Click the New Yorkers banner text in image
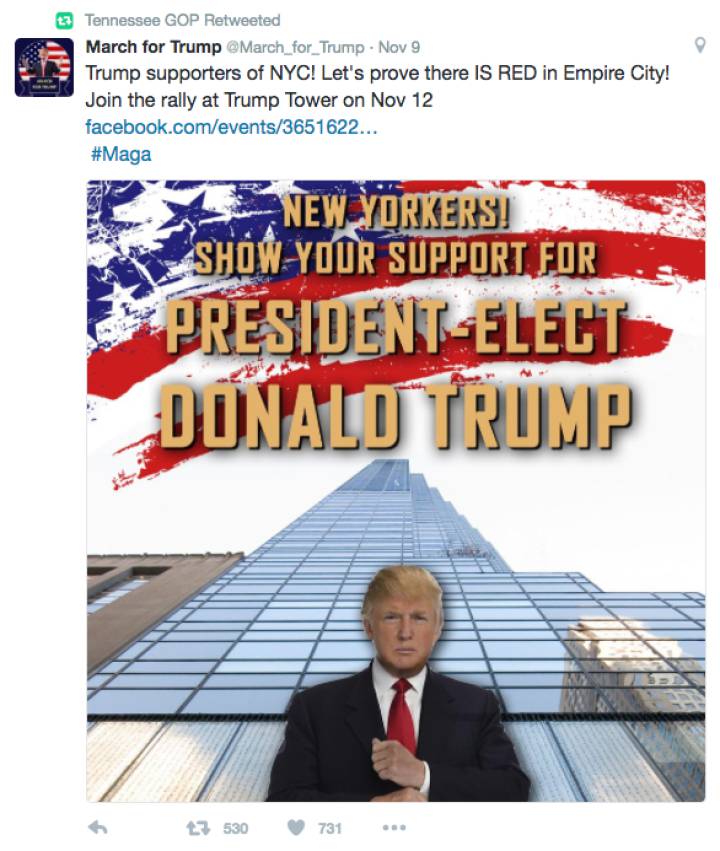 (x=396, y=211)
